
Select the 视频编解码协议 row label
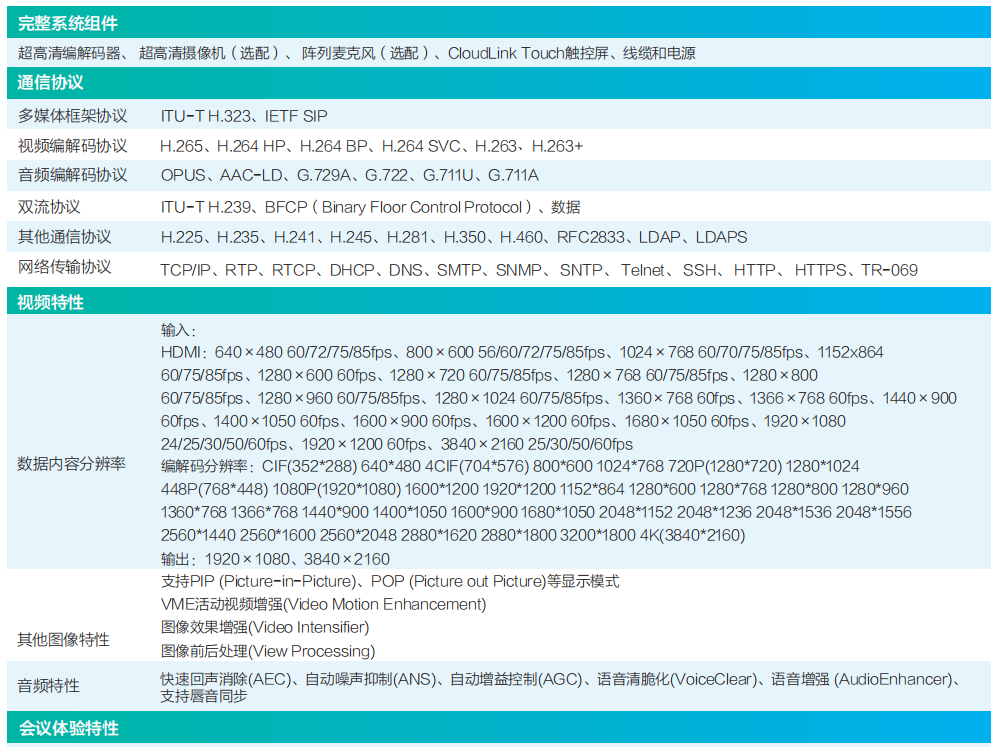click(x=73, y=146)
